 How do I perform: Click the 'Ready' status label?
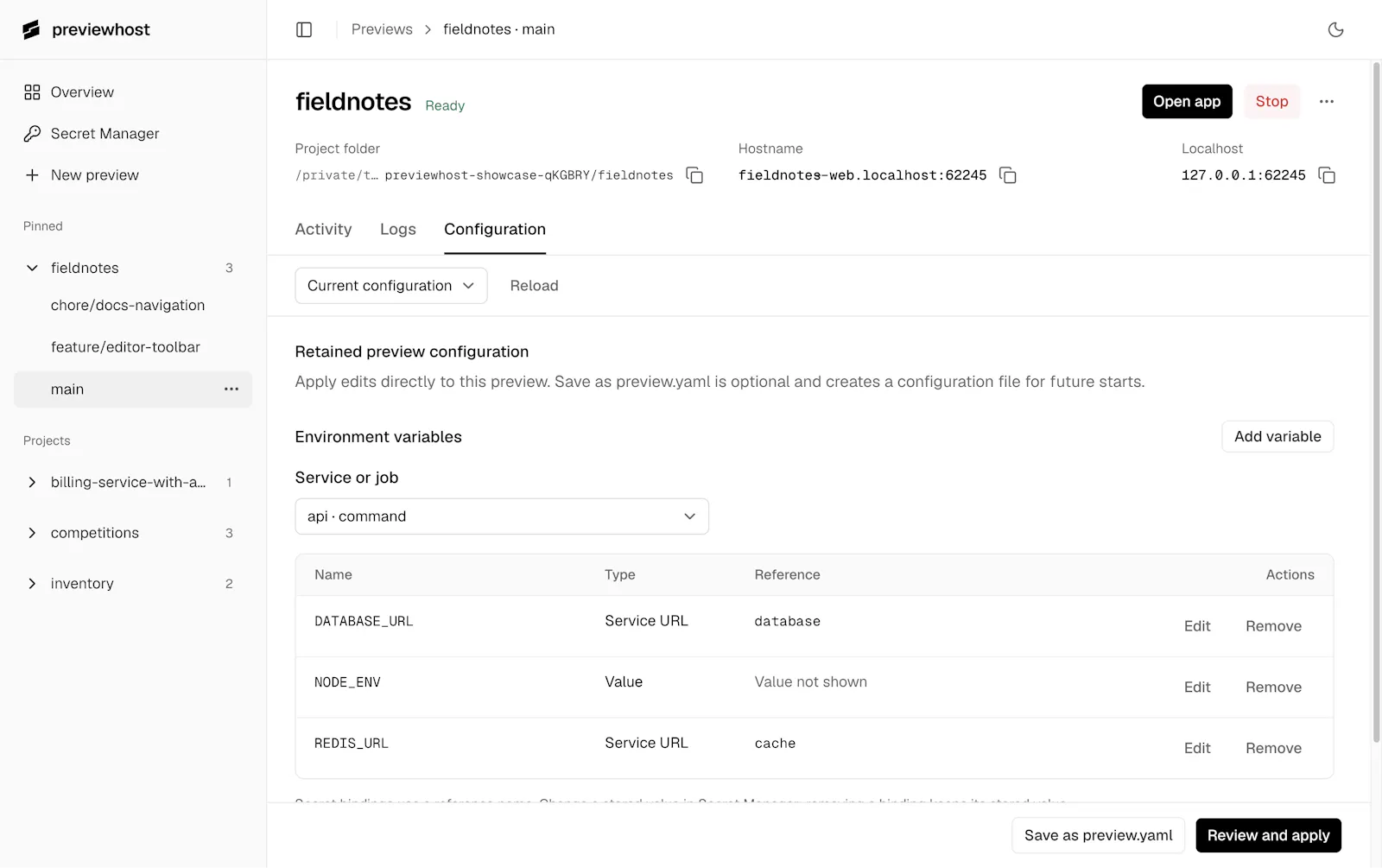coord(445,105)
